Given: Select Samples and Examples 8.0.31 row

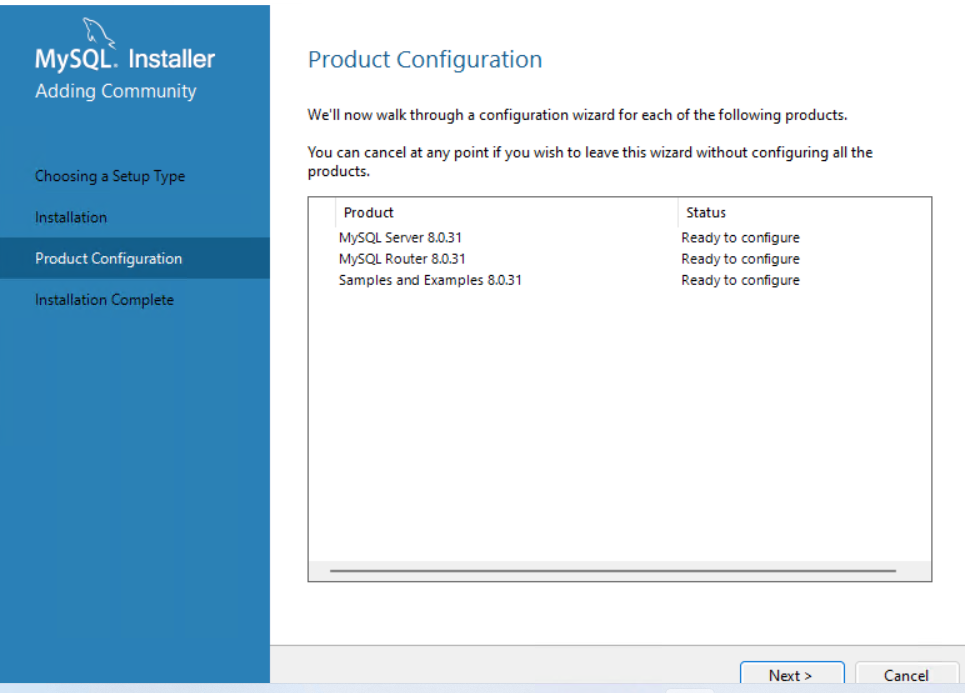Looking at the screenshot, I should (430, 280).
